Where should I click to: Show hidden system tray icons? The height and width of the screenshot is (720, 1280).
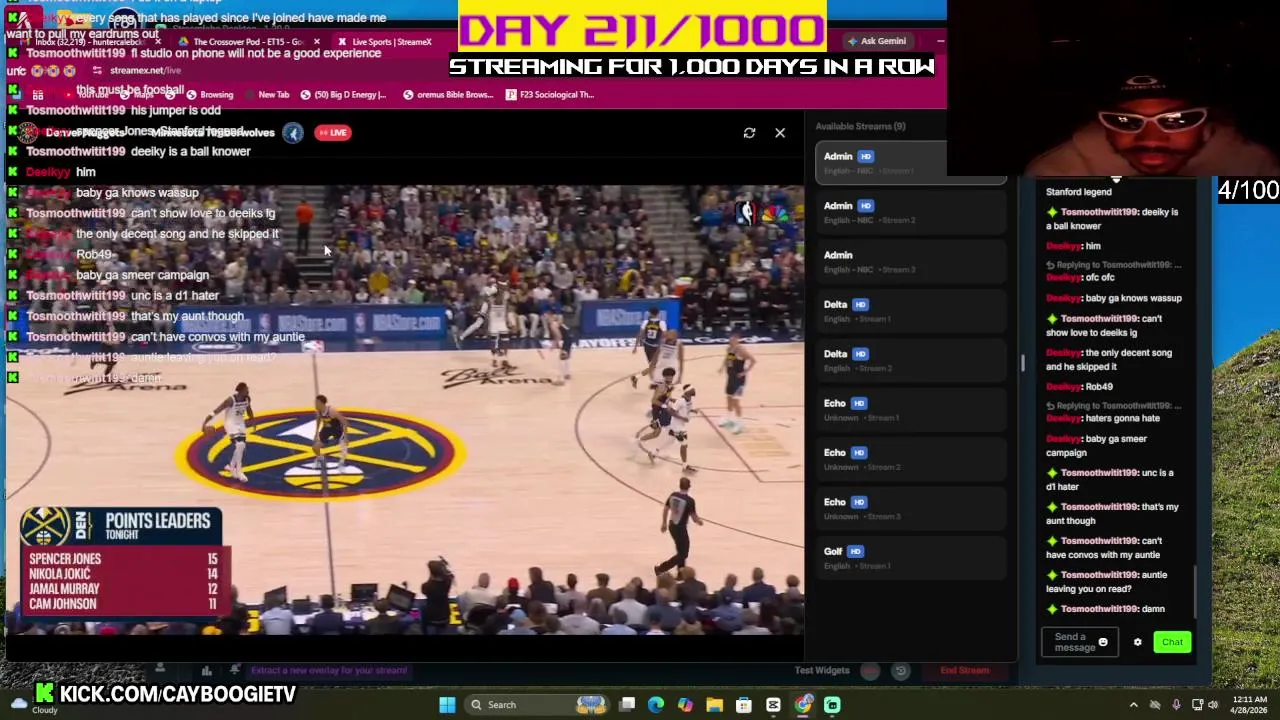point(1133,705)
